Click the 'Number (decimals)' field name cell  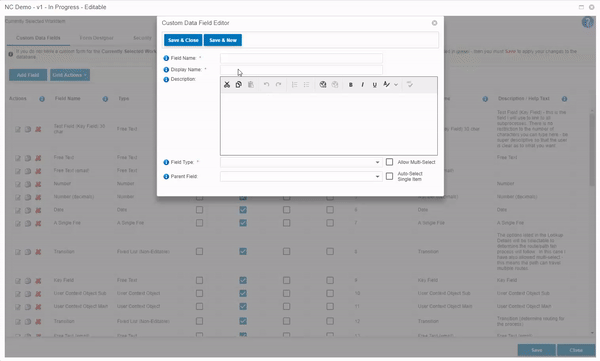(74, 197)
